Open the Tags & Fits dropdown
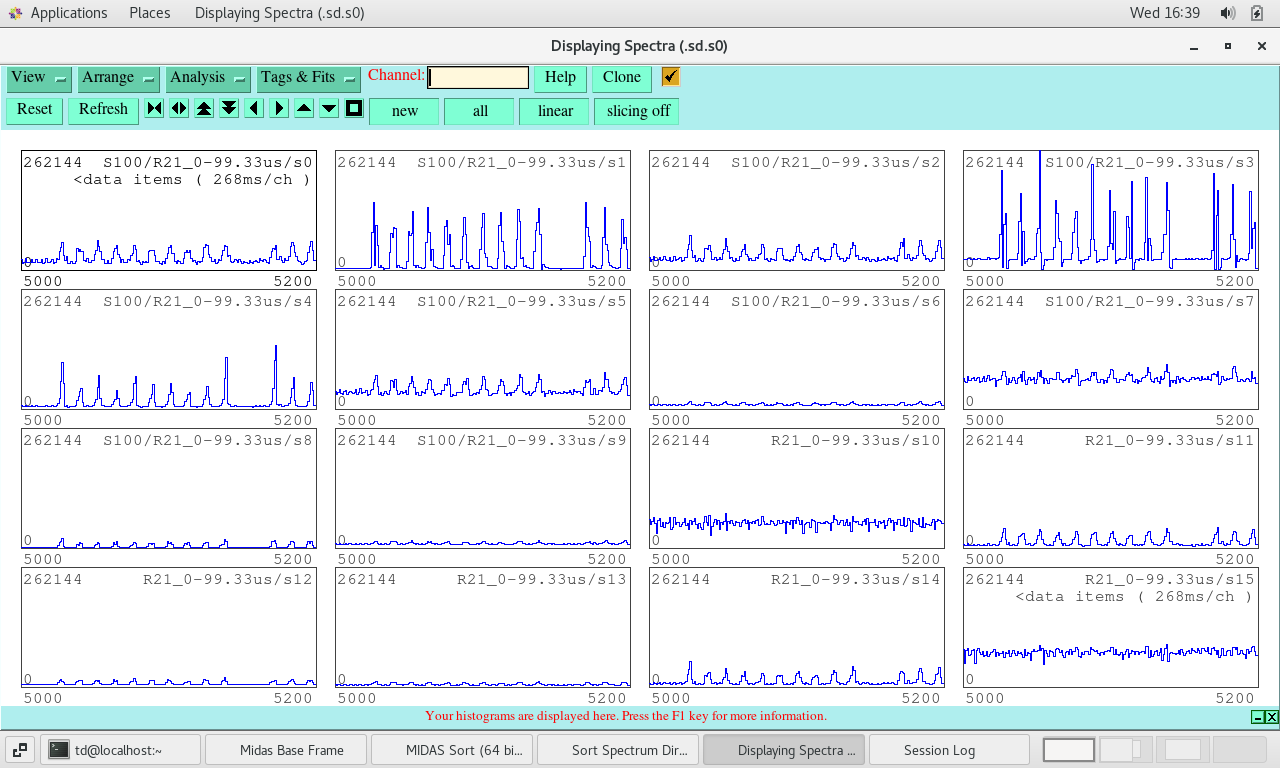The image size is (1280, 768). point(308,78)
